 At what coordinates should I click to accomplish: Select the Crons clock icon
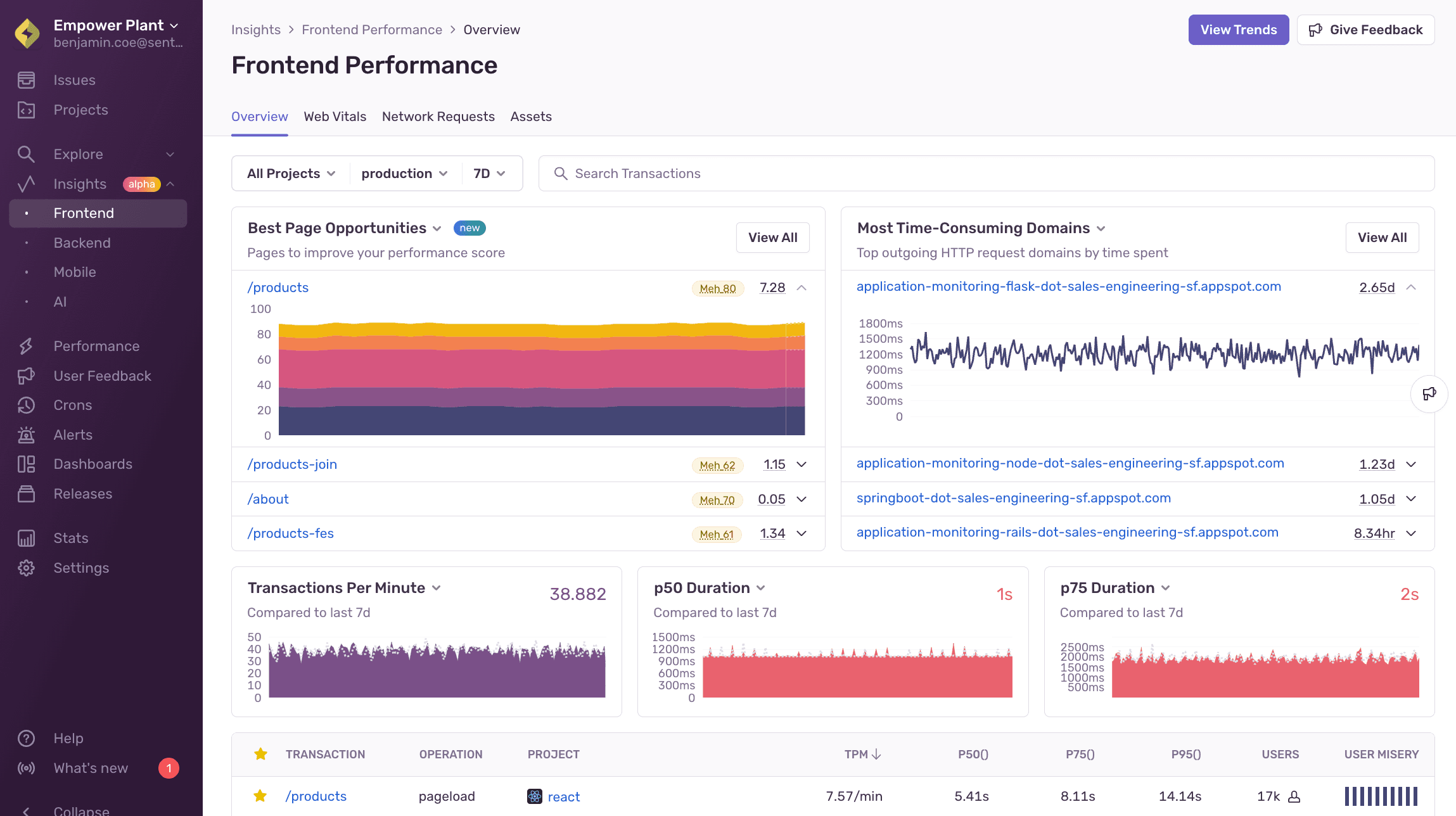tap(26, 405)
